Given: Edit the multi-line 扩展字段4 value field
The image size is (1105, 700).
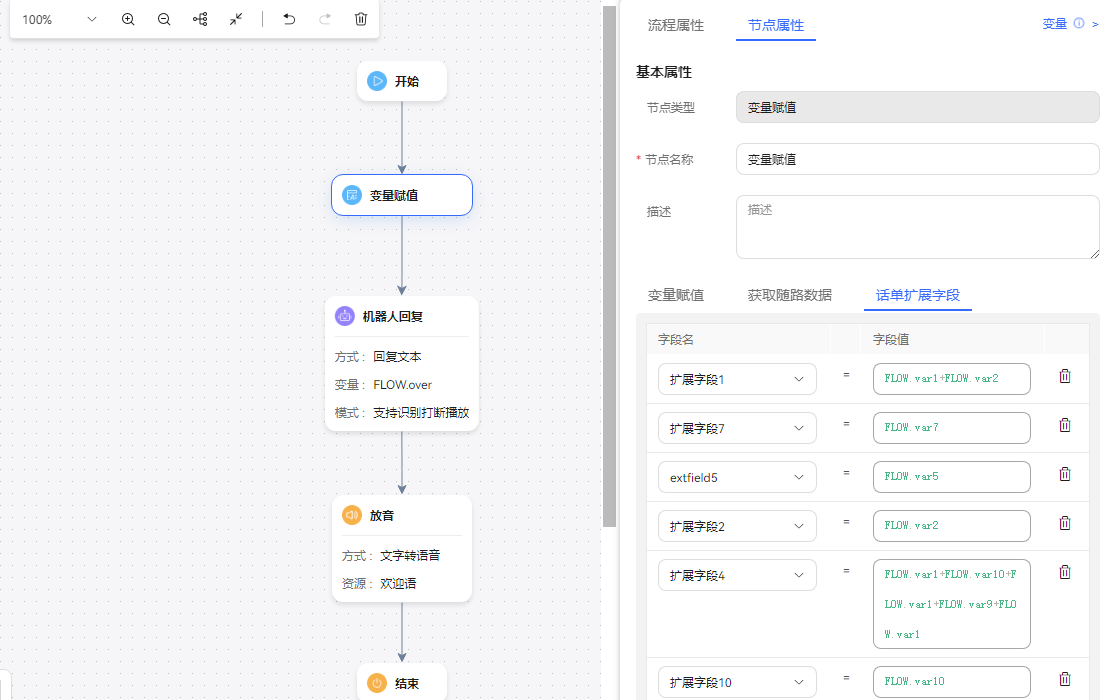Looking at the screenshot, I should pyautogui.click(x=951, y=603).
